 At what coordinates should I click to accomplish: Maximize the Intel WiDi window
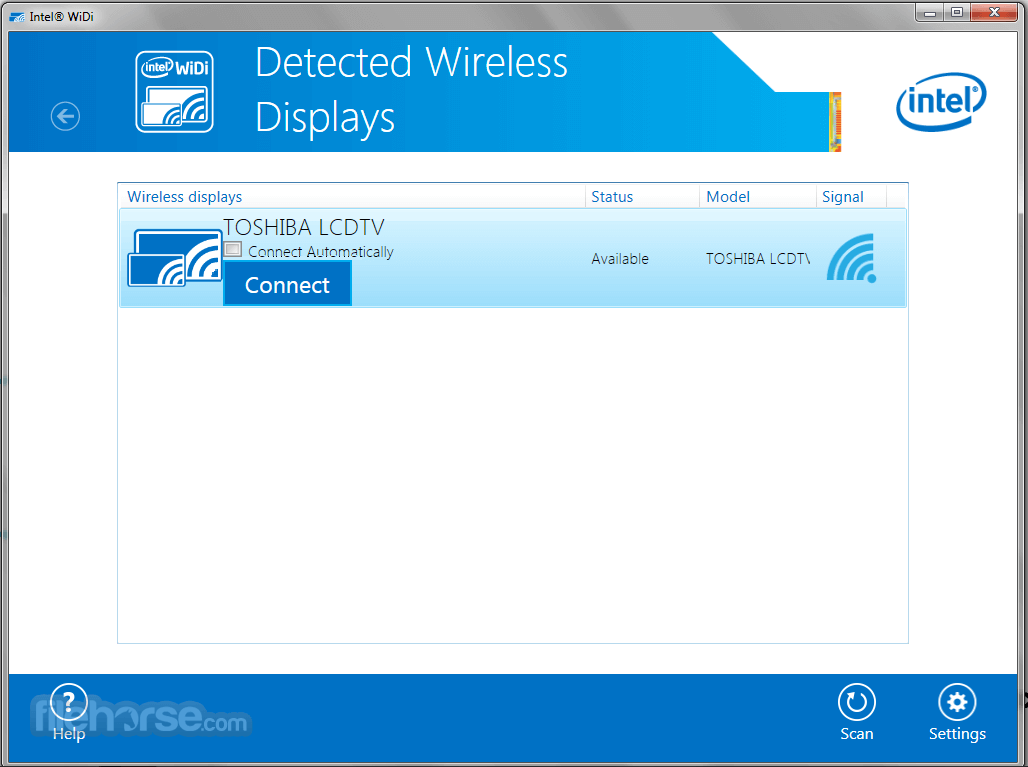[957, 12]
